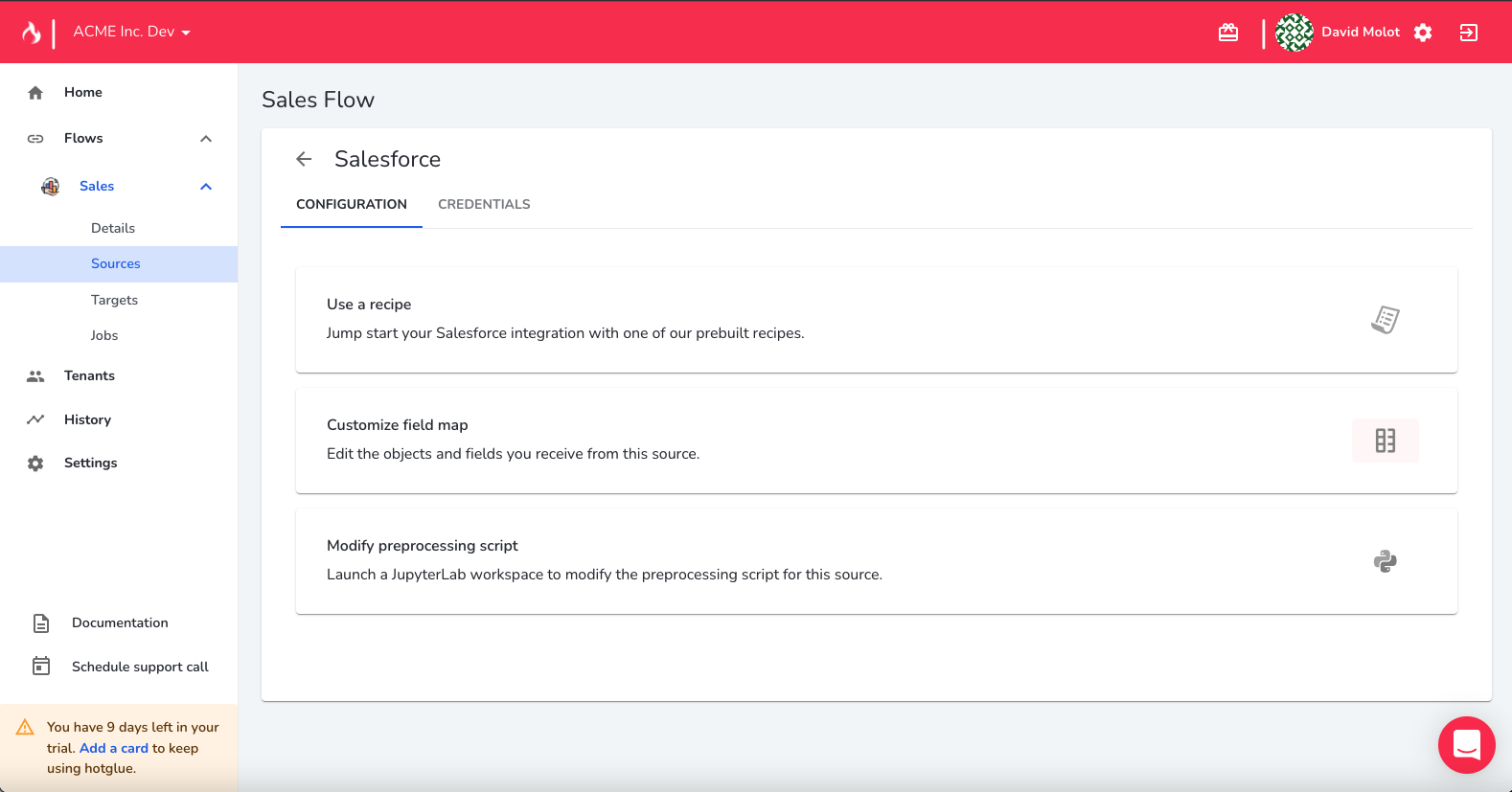The height and width of the screenshot is (792, 1512).
Task: Go back using arrow next to Salesforce
Action: click(304, 159)
